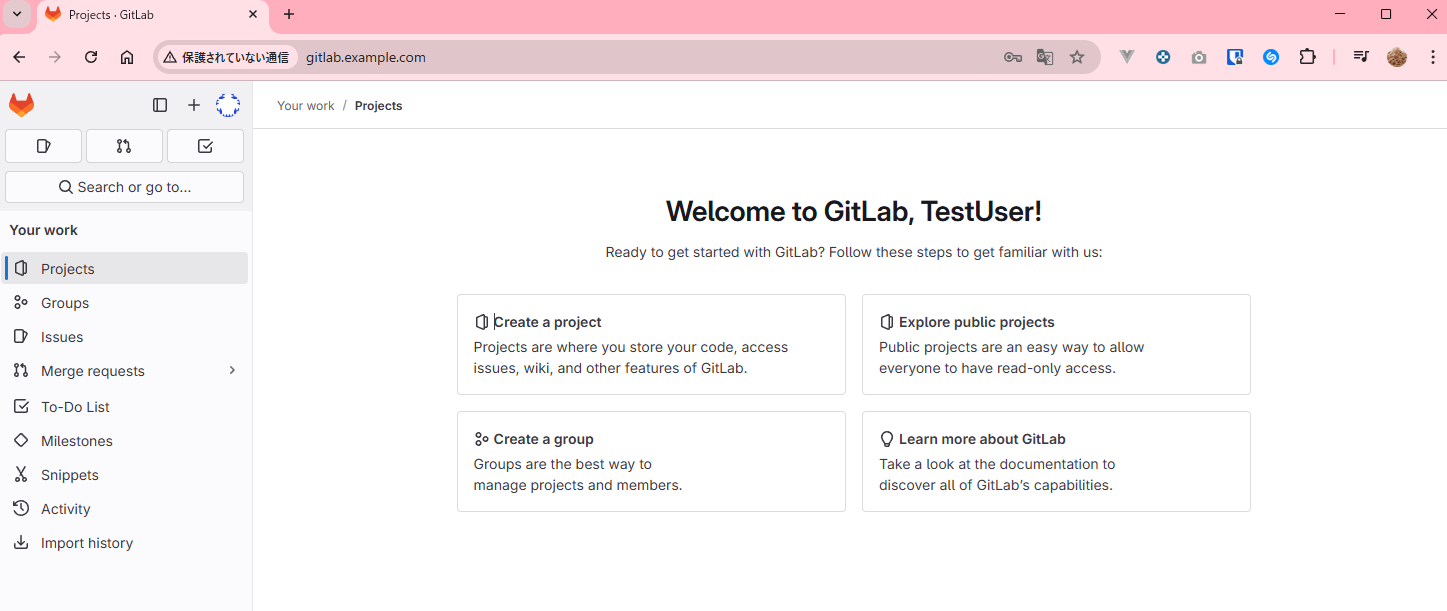
Task: Open a new browser tab
Action: [289, 14]
